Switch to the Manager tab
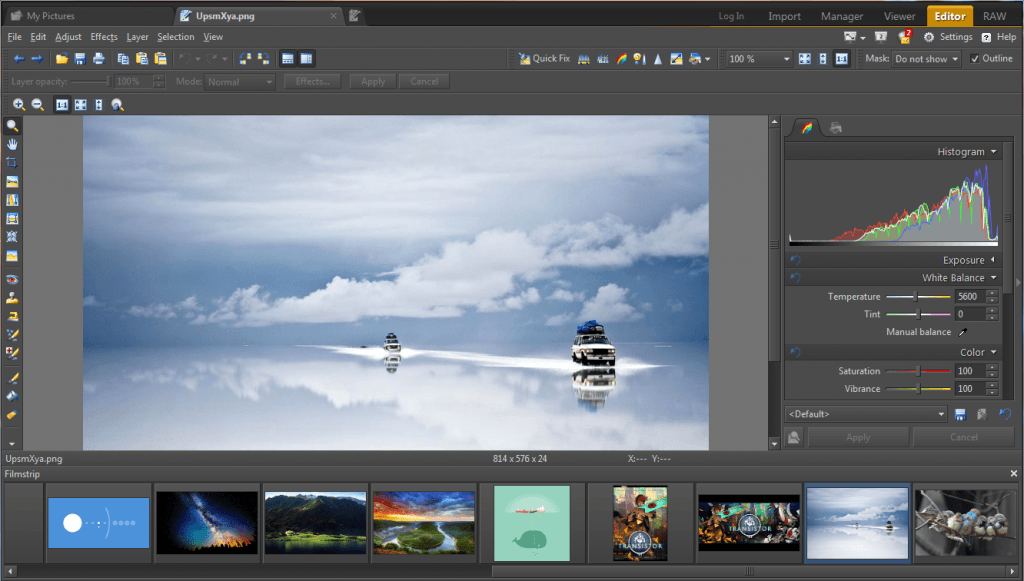The image size is (1024, 581). (842, 16)
